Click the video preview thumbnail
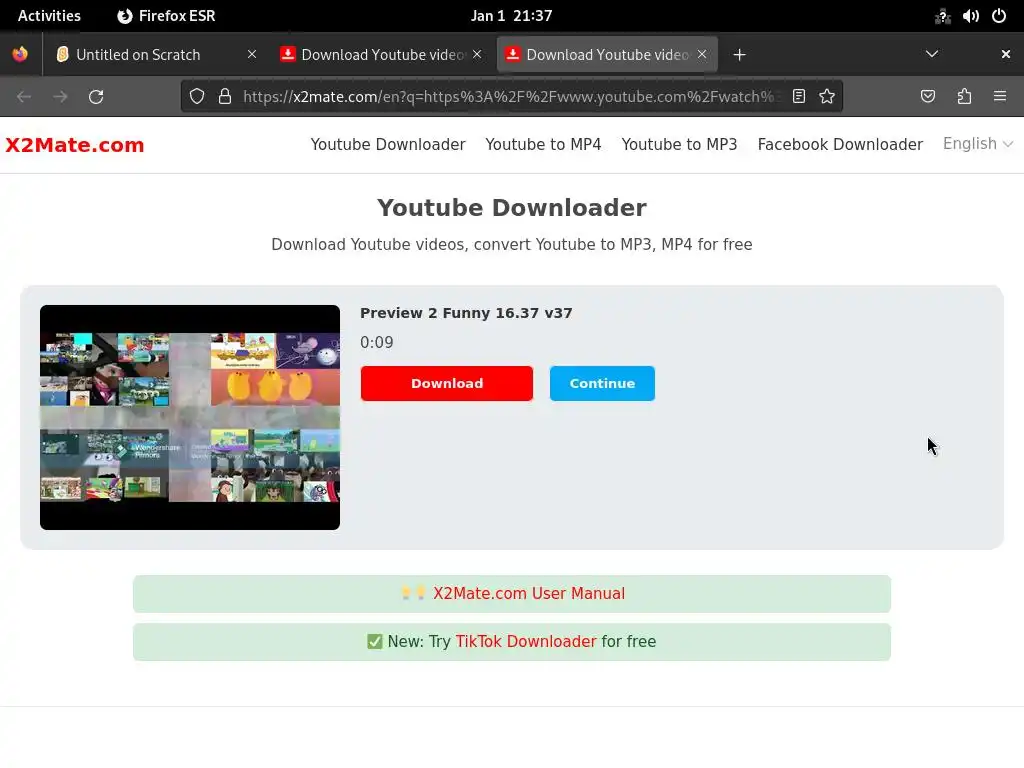This screenshot has height=768, width=1024. pyautogui.click(x=190, y=417)
